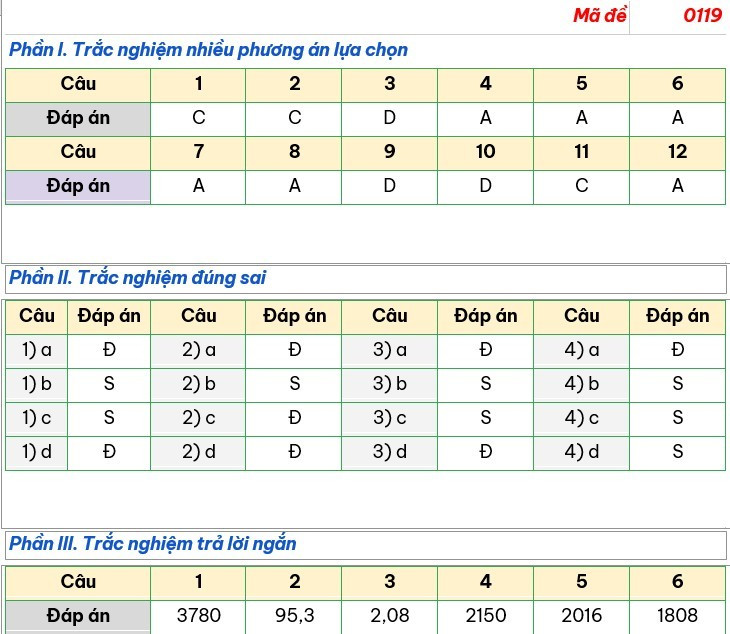Click heading 'Phần I. Trắc nghiệm nhiều phương án lựa chọn'
The width and height of the screenshot is (730, 634).
(208, 50)
